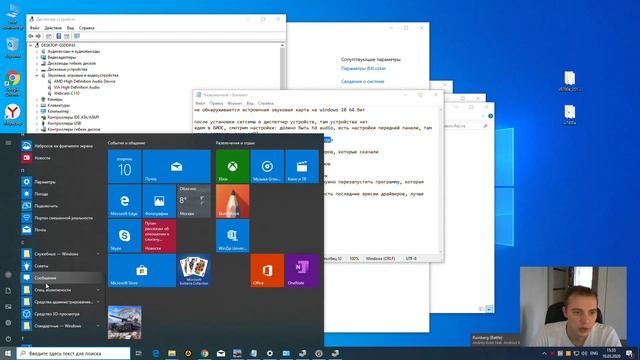The height and width of the screenshot is (360, 640).
Task: Open the Xbox tile in Start menu
Action: (x=232, y=167)
